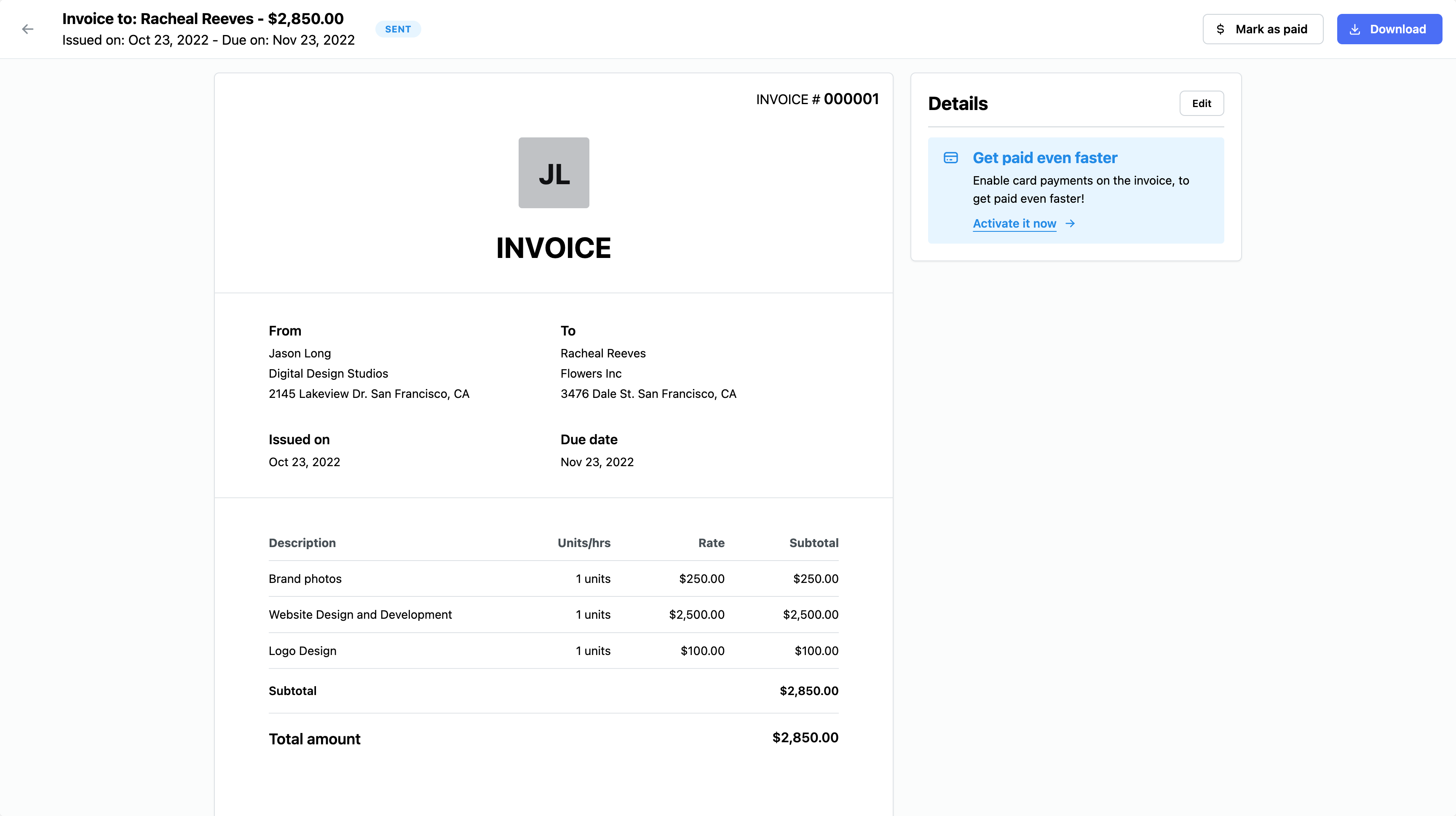Select the Brand photos line item

click(305, 579)
